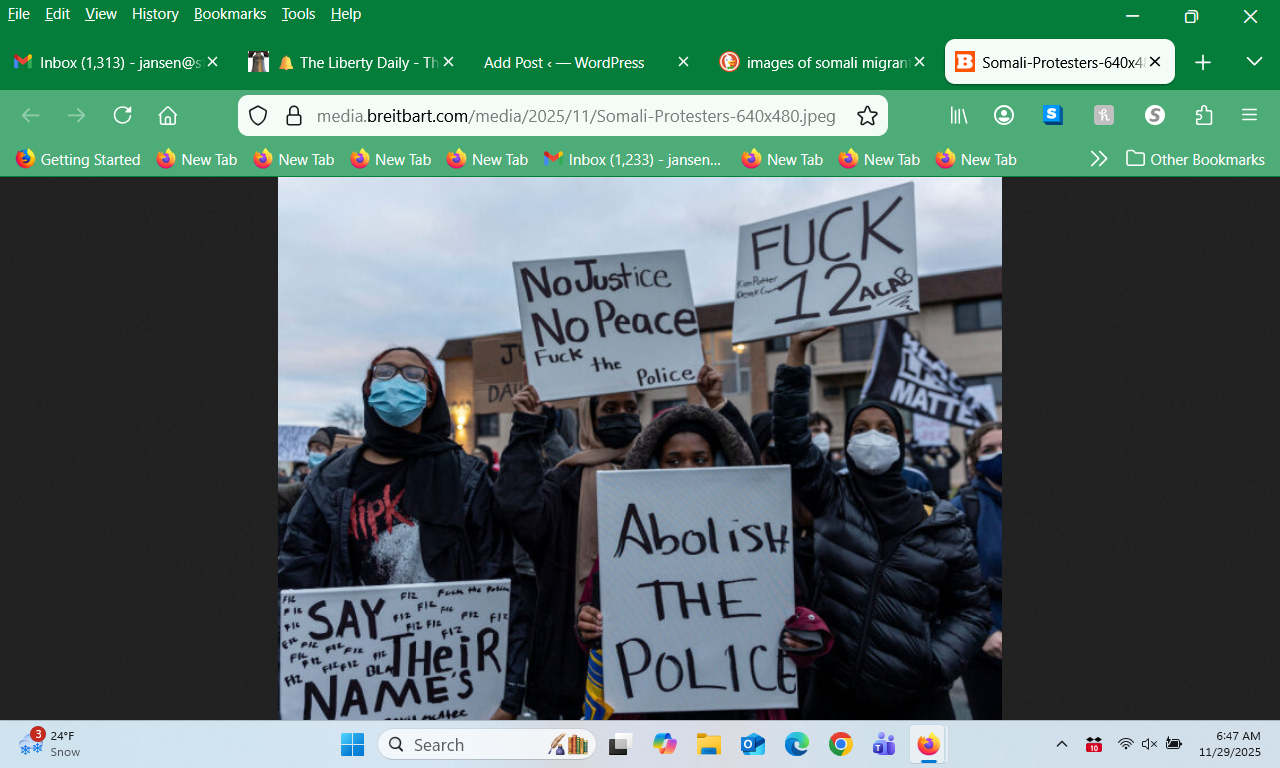Show site security lock information
Screen dimensions: 1280x768
293,116
